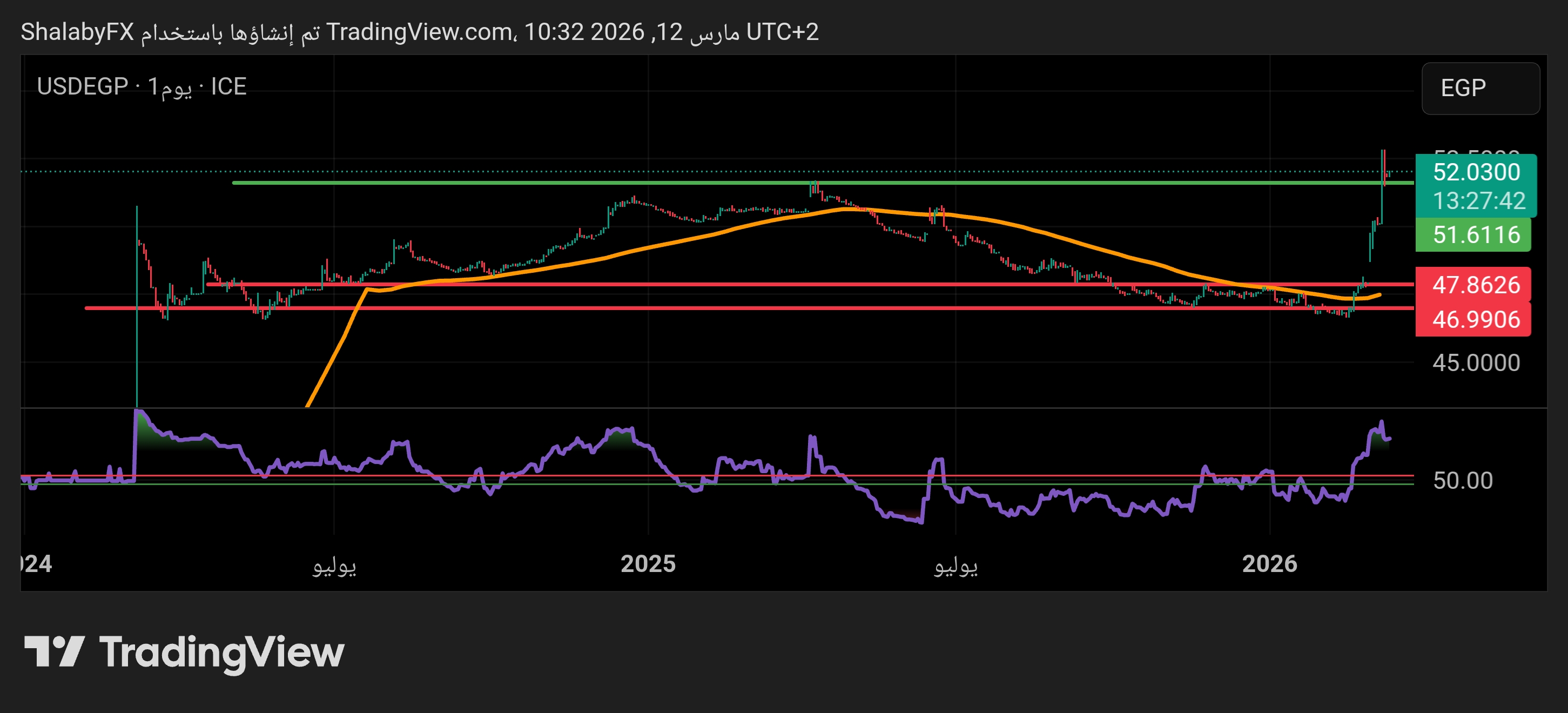Select the red 47.8626 price label
This screenshot has height=713, width=1568.
(1476, 284)
